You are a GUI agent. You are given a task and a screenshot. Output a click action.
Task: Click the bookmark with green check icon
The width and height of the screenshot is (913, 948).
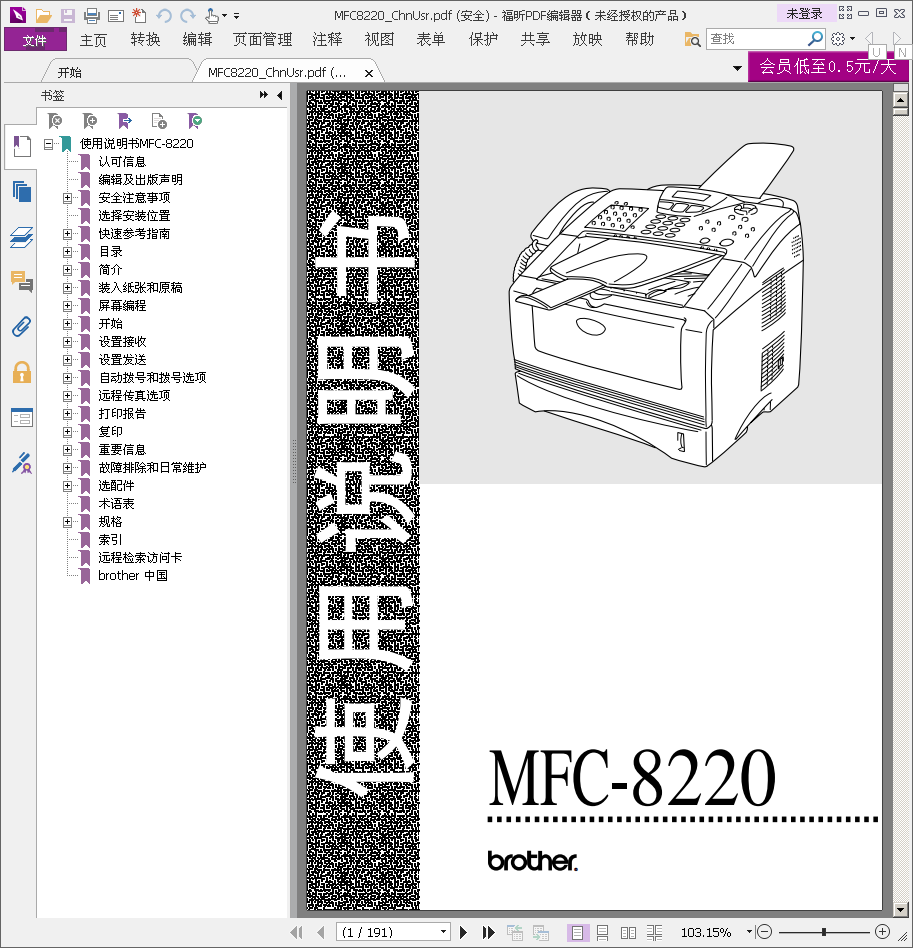(x=195, y=121)
